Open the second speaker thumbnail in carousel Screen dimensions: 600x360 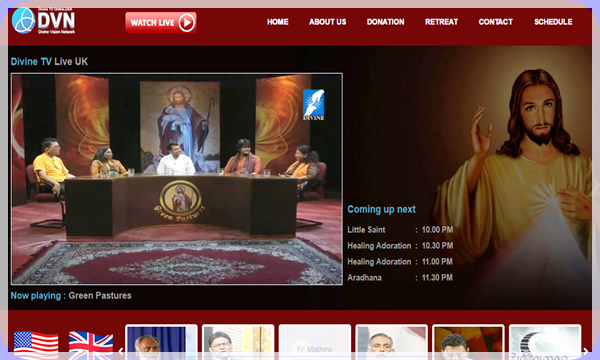click(238, 342)
